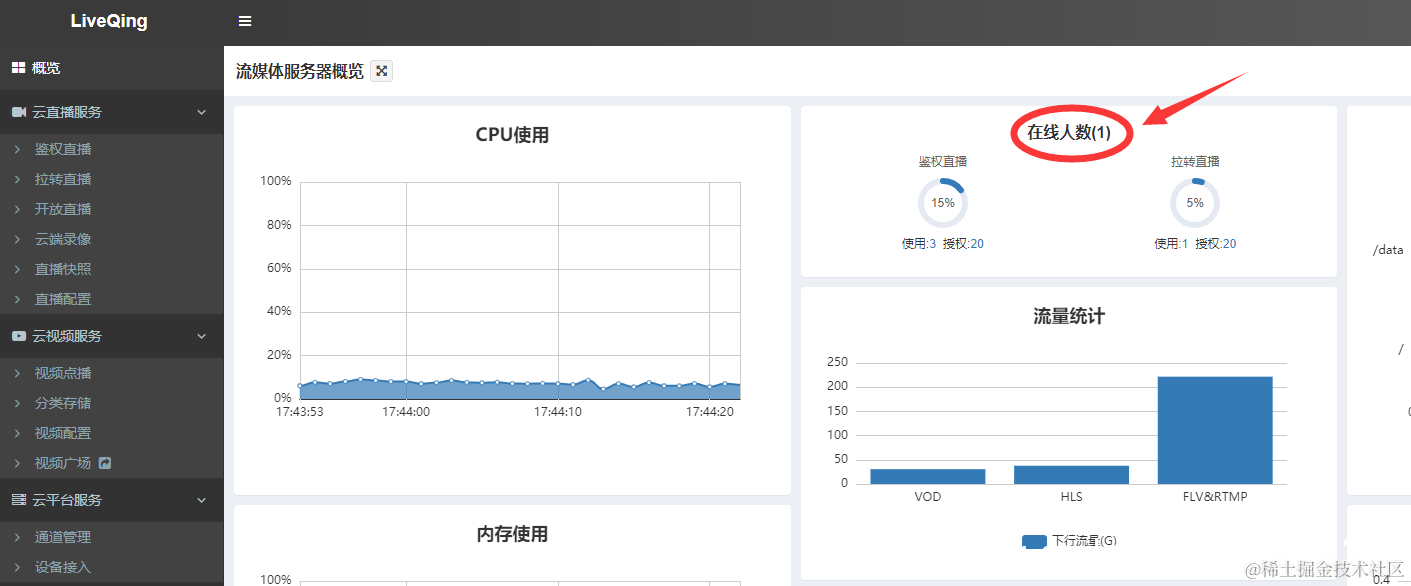The height and width of the screenshot is (586, 1411).
Task: Click the chevron icon before 鉴权直播
Action: point(17,149)
